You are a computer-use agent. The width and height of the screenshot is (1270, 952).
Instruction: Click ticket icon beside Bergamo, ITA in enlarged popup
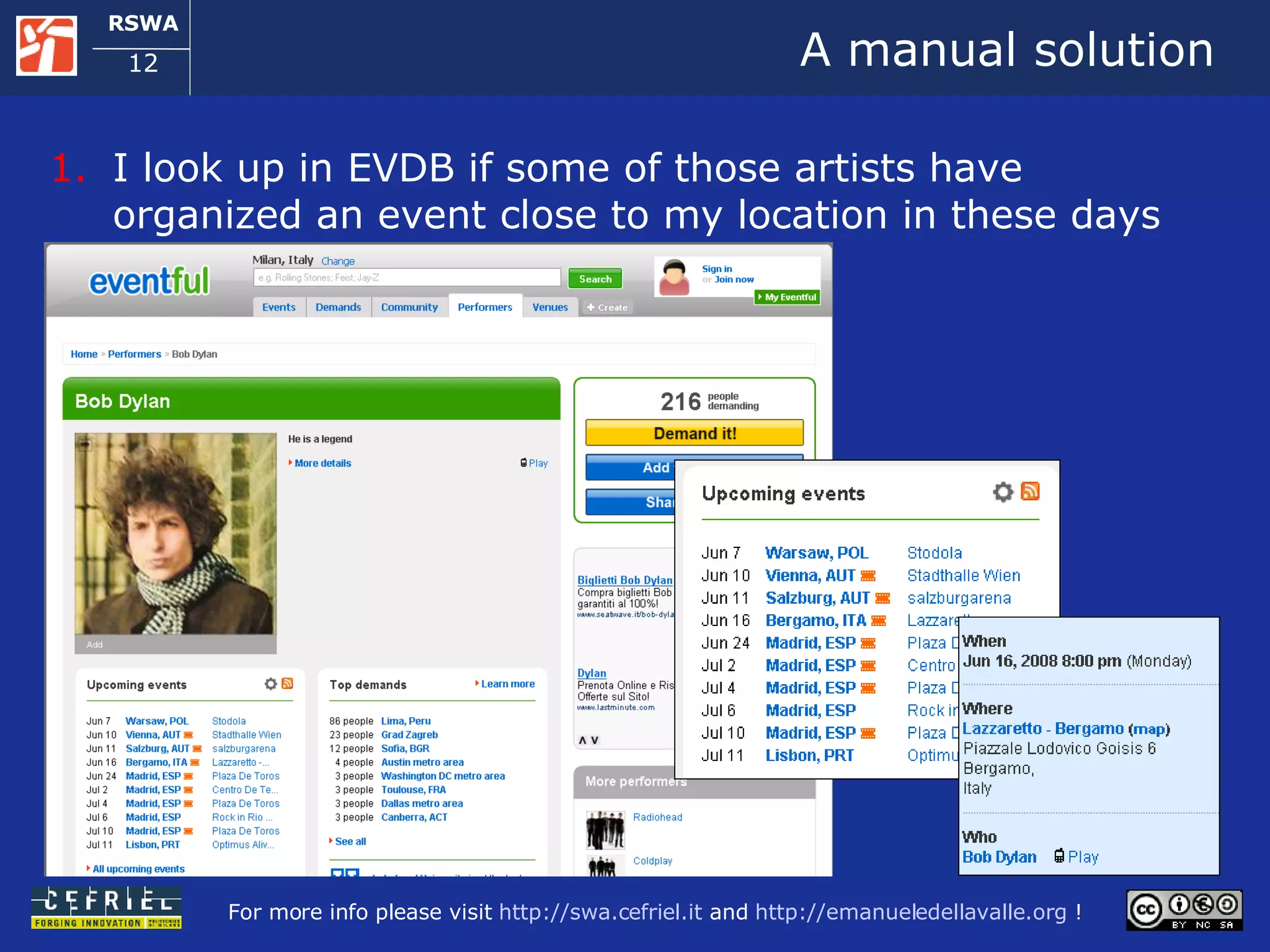pos(879,620)
